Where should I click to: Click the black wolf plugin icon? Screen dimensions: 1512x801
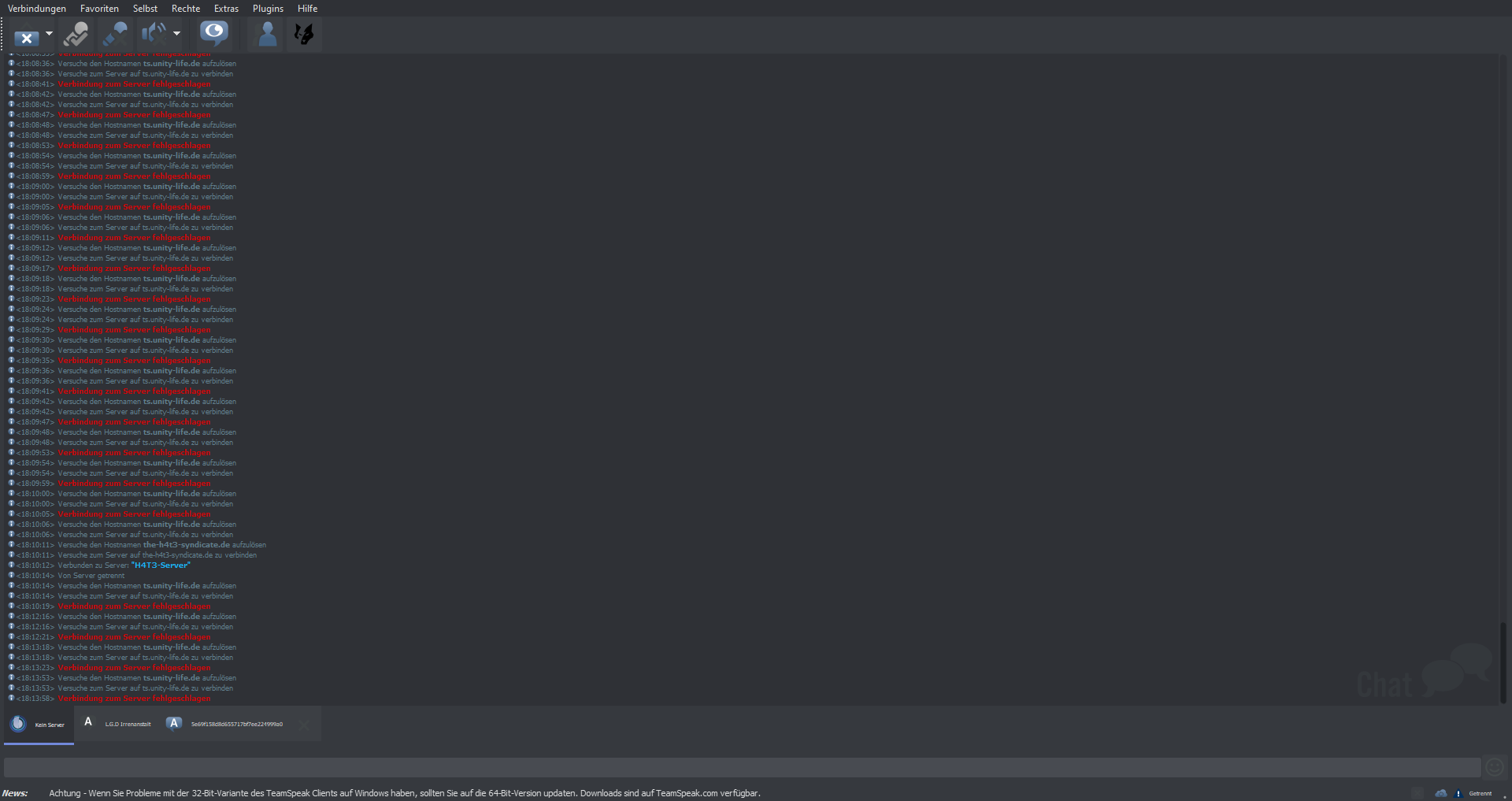304,34
